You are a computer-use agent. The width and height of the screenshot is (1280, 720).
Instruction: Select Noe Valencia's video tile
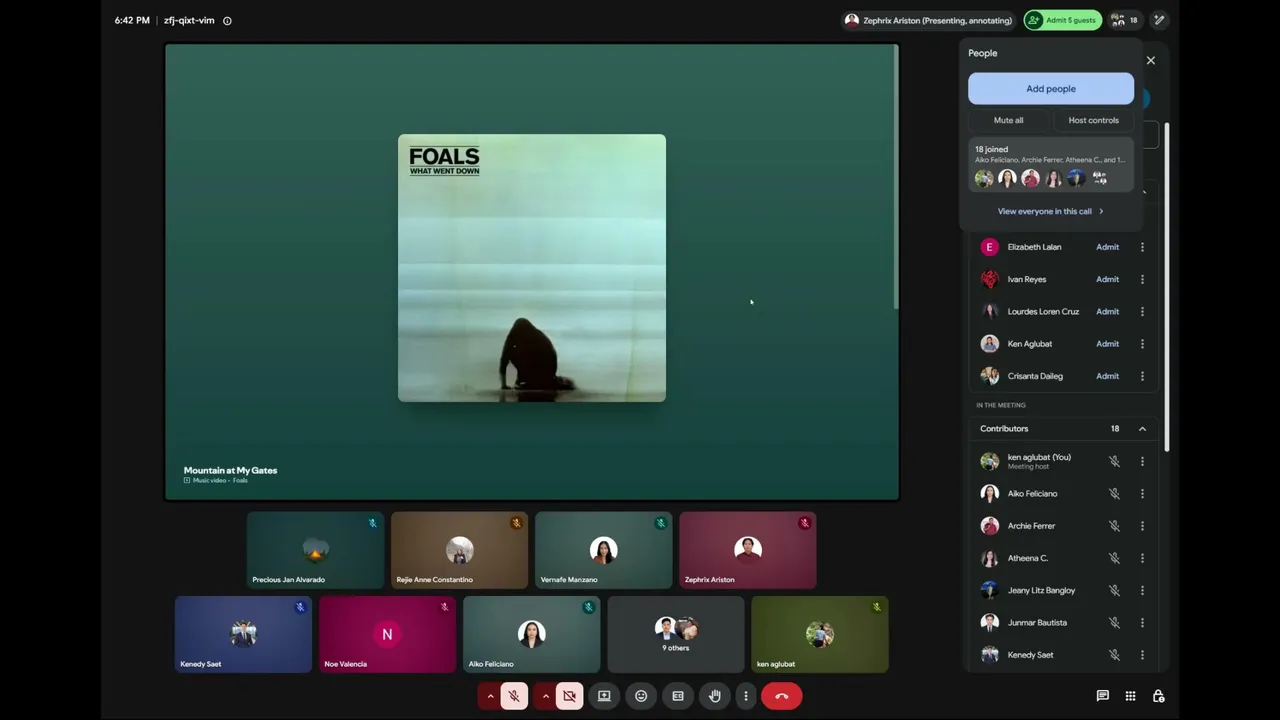click(387, 634)
